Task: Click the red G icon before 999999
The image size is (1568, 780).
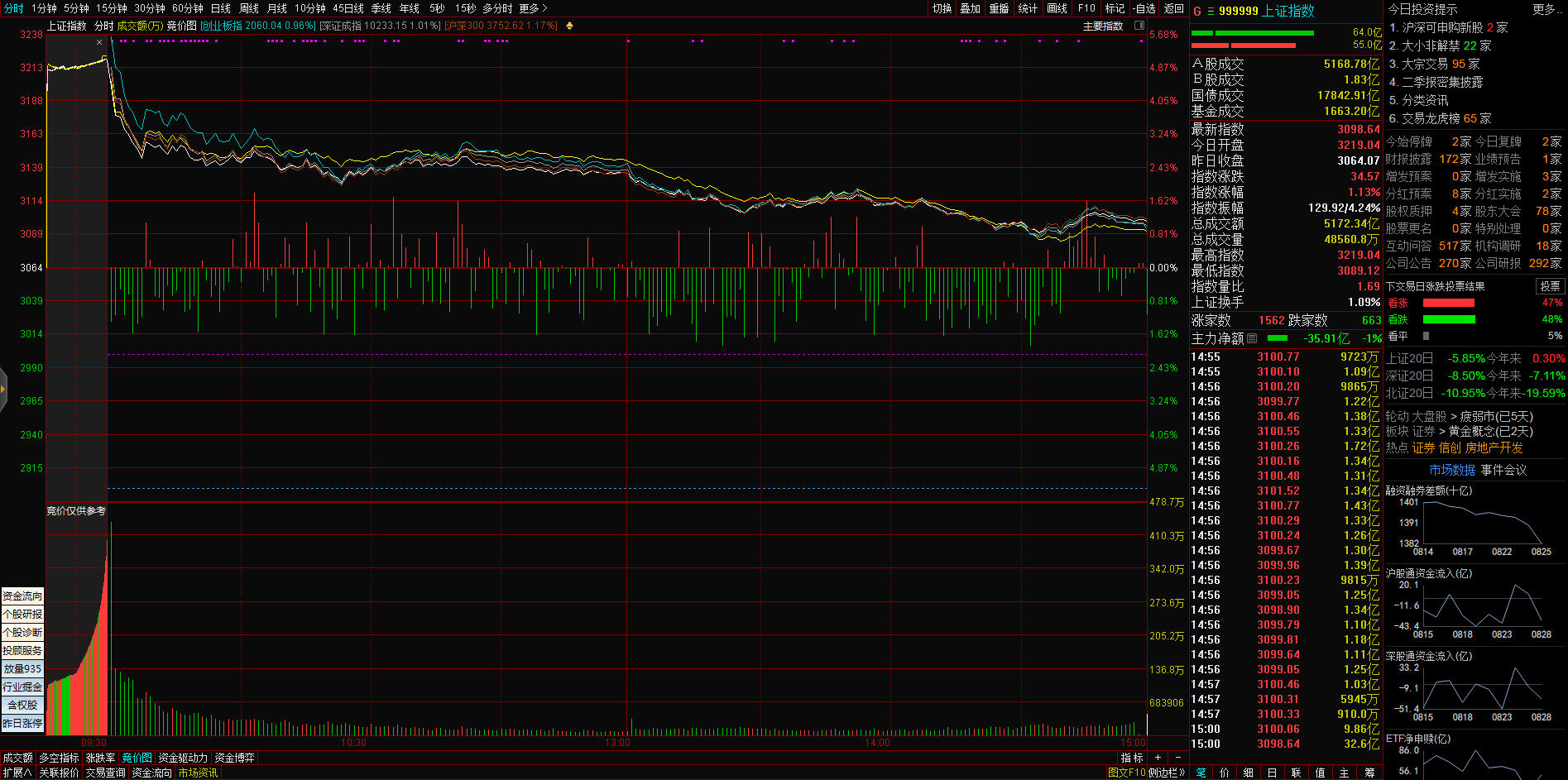Action: (1197, 12)
